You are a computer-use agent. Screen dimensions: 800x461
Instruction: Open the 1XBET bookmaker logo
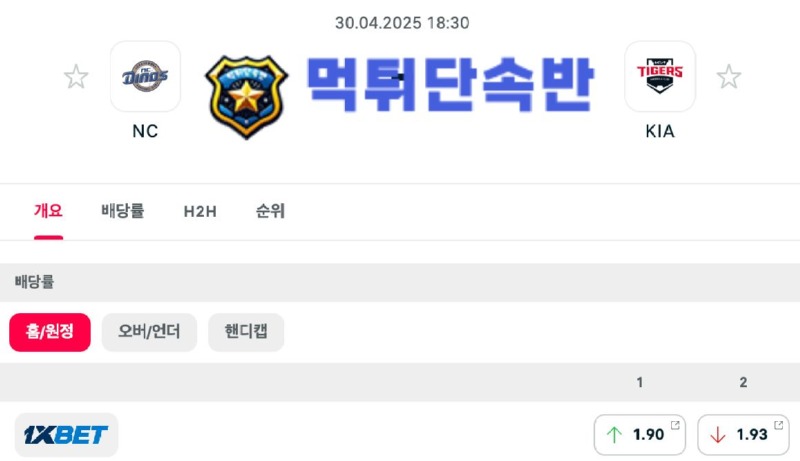click(66, 434)
